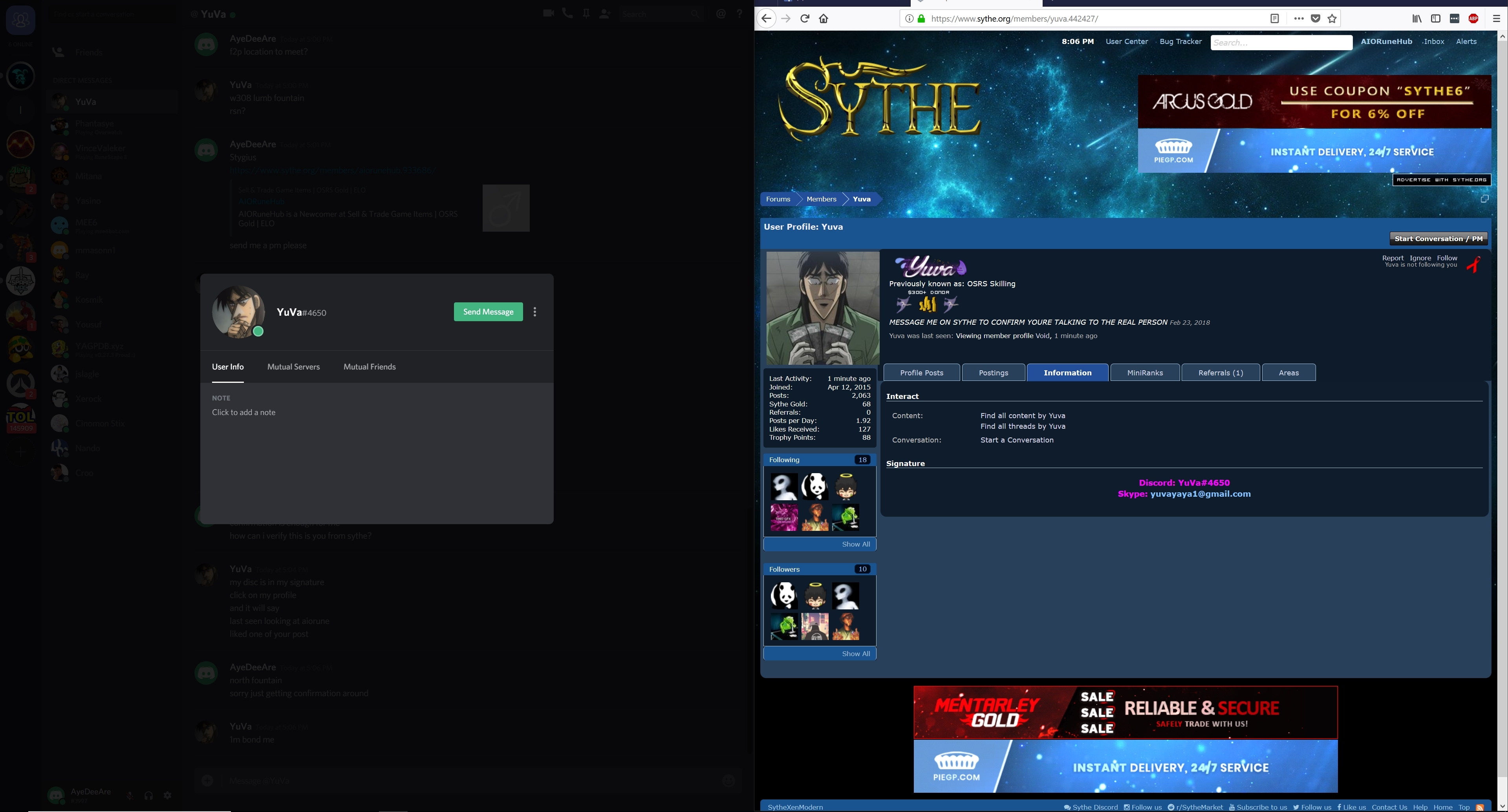The width and height of the screenshot is (1508, 812).
Task: Add friends to Discord DM
Action: point(605,13)
